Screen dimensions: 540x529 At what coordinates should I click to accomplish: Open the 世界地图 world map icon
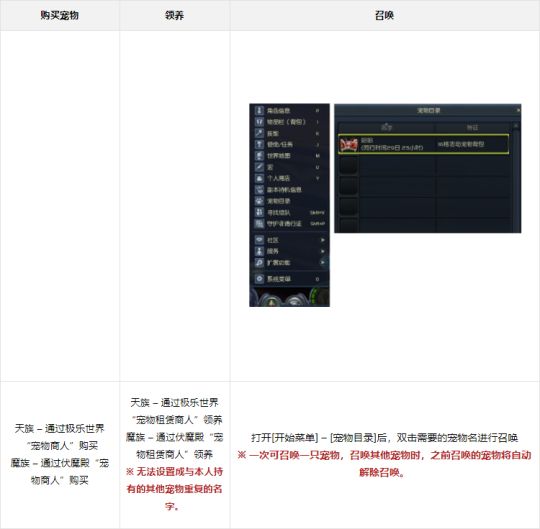pos(259,156)
